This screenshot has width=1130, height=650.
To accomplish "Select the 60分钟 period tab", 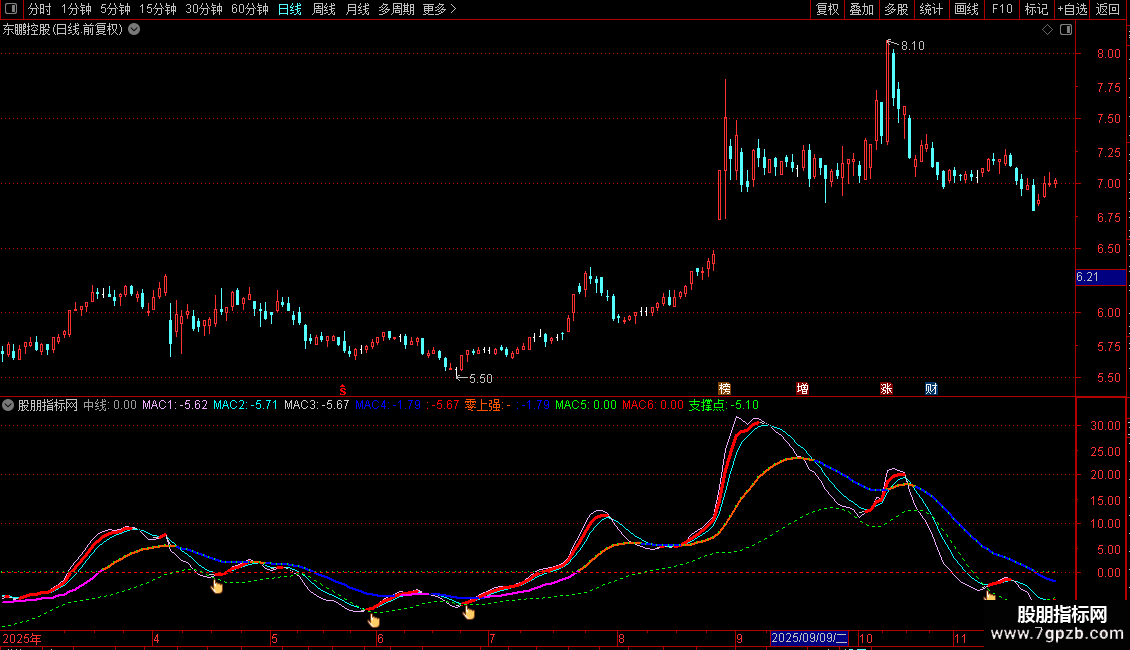I will [249, 9].
